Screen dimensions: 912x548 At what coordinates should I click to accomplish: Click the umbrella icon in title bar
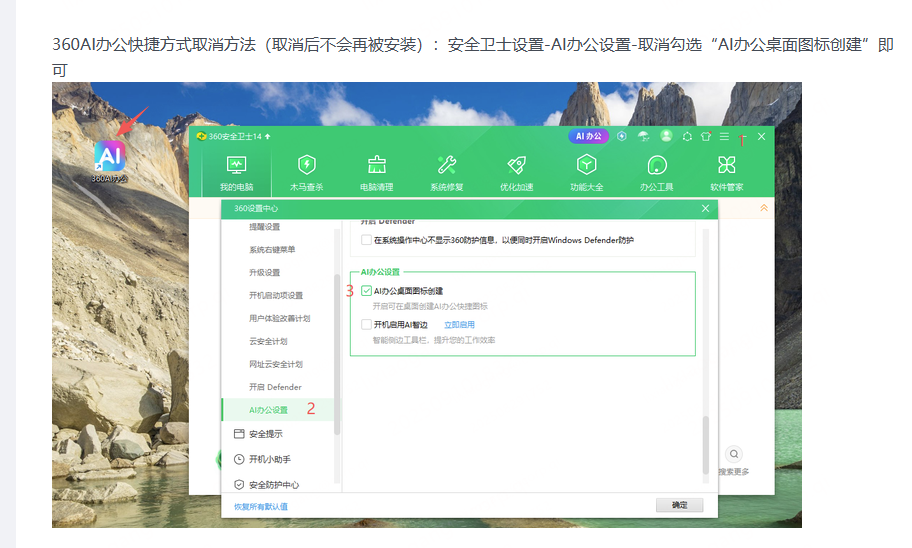(x=643, y=136)
